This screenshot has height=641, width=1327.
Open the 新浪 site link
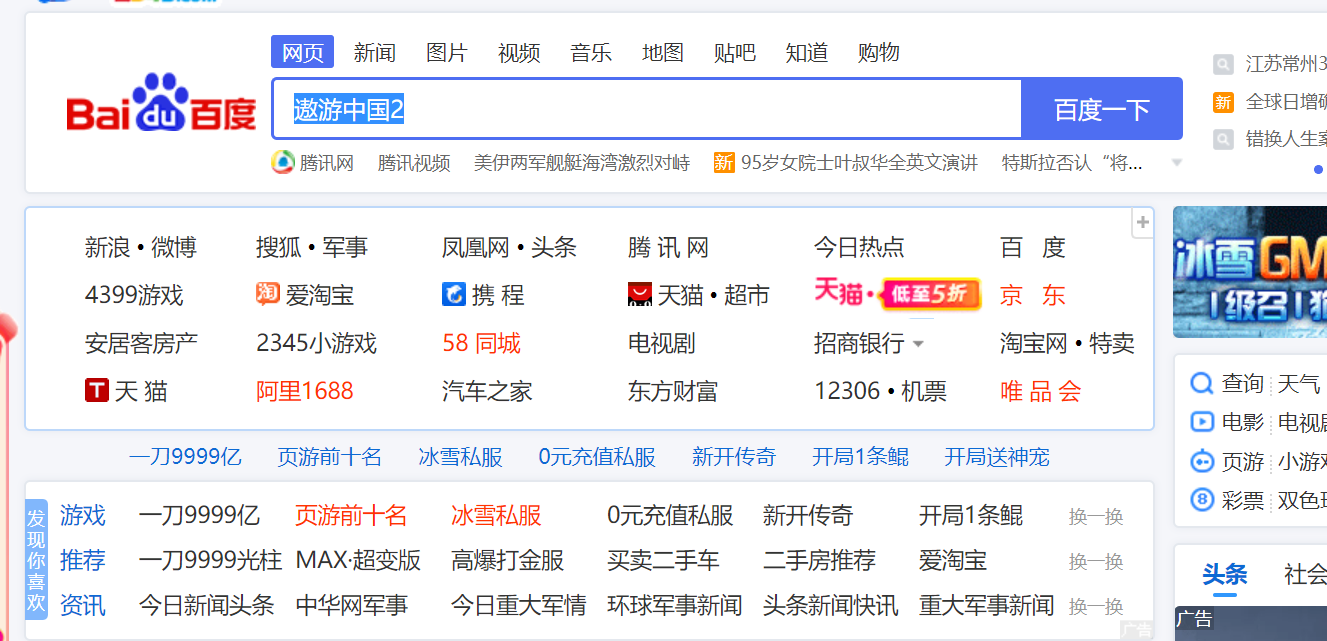pyautogui.click(x=108, y=247)
